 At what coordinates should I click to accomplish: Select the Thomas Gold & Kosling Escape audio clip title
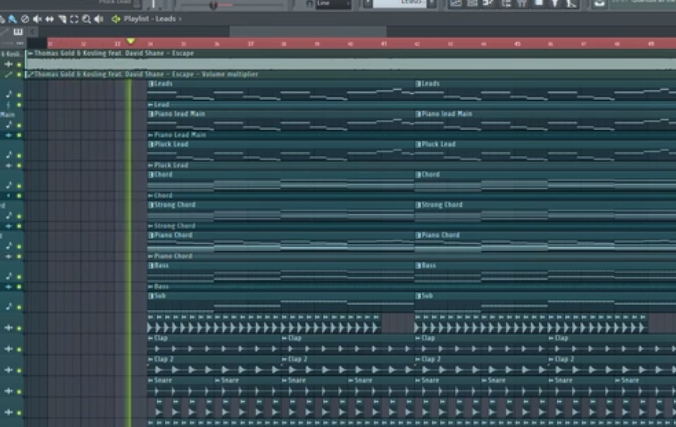(x=114, y=53)
